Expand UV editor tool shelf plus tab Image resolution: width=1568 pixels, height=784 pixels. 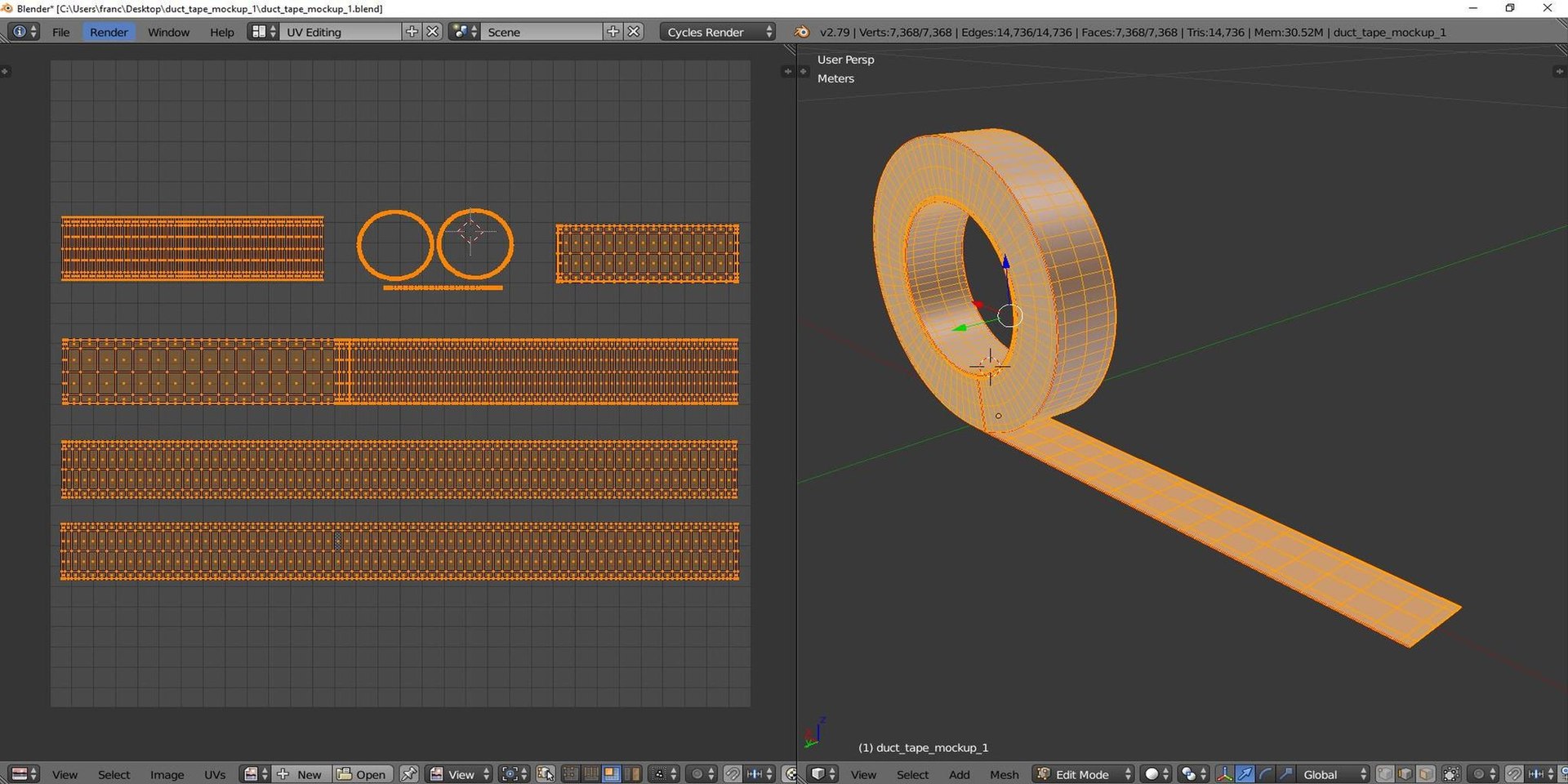click(5, 72)
